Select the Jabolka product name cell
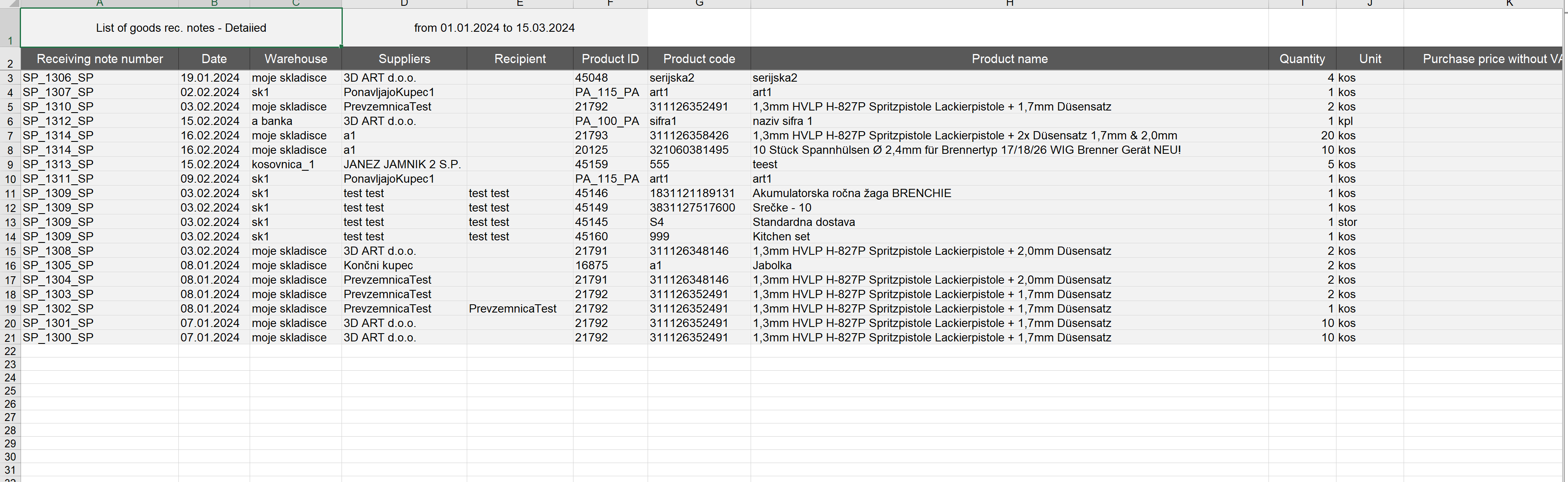1568x482 pixels. pyautogui.click(x=772, y=266)
